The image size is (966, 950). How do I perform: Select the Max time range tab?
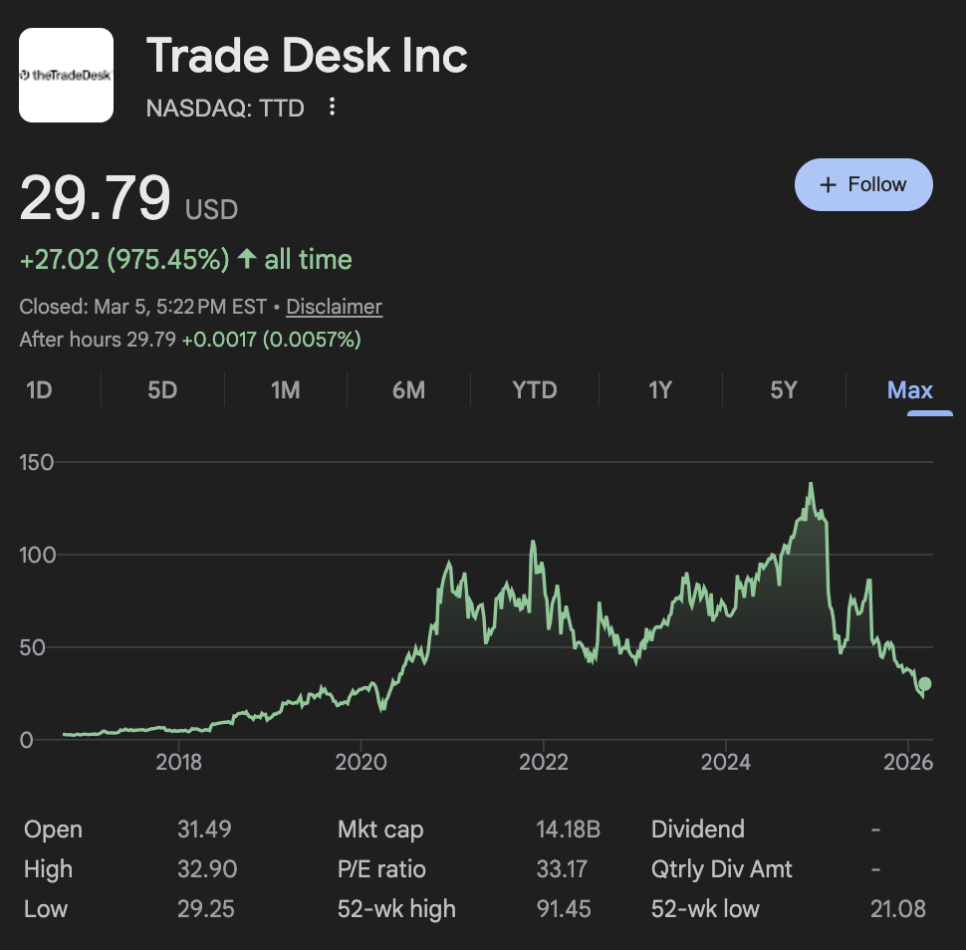(909, 390)
